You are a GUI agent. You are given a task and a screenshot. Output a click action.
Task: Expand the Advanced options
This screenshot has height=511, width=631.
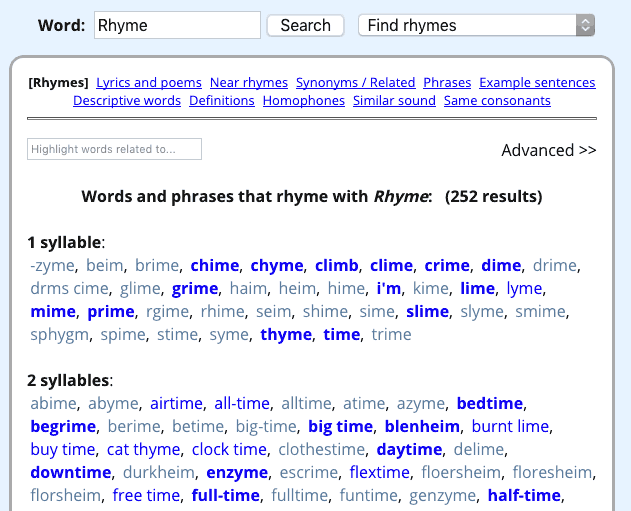548,150
